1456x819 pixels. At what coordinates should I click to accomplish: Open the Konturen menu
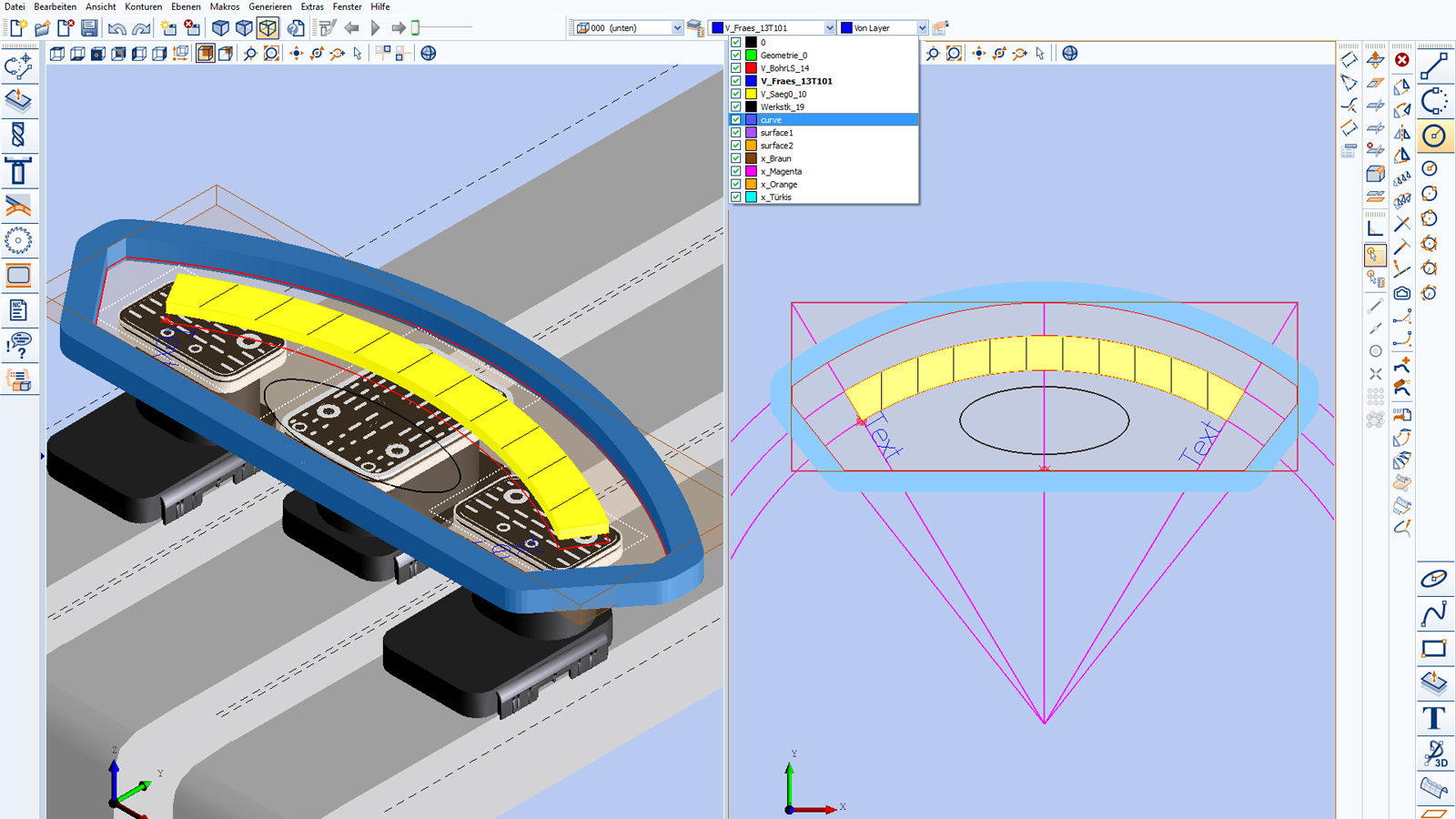click(x=143, y=6)
